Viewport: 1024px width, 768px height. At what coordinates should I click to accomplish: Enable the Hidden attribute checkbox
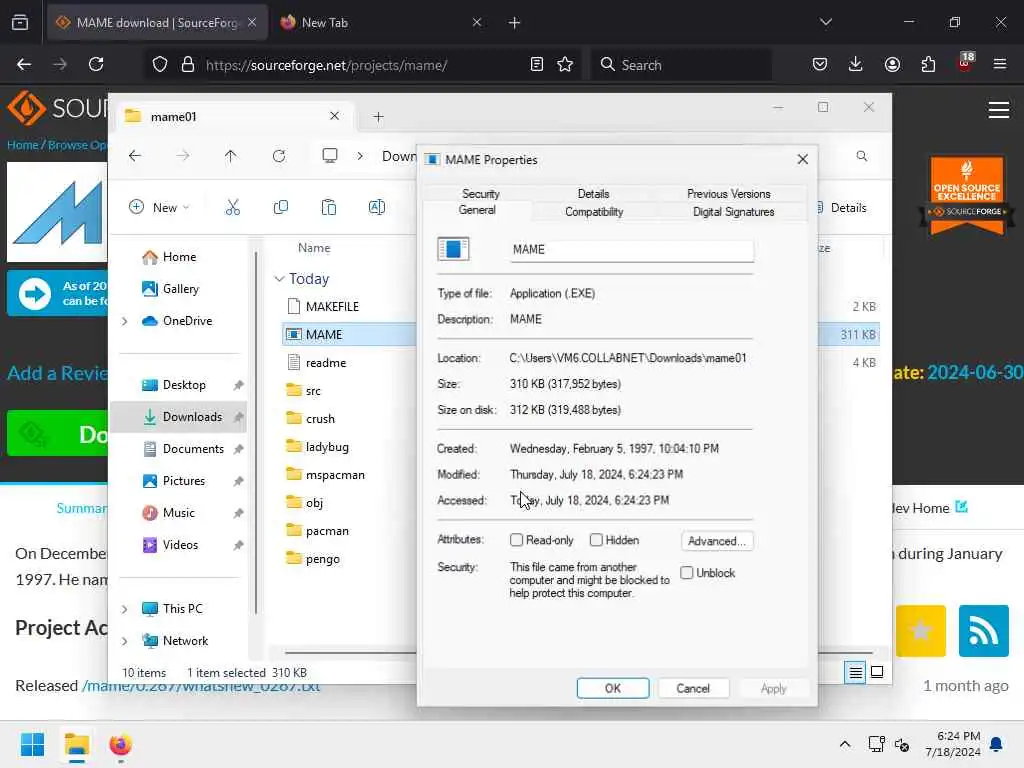(x=596, y=540)
